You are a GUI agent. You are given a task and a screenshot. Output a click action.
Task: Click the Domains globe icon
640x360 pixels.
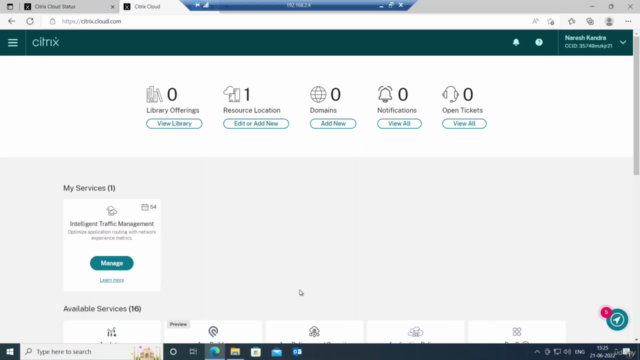pyautogui.click(x=318, y=94)
